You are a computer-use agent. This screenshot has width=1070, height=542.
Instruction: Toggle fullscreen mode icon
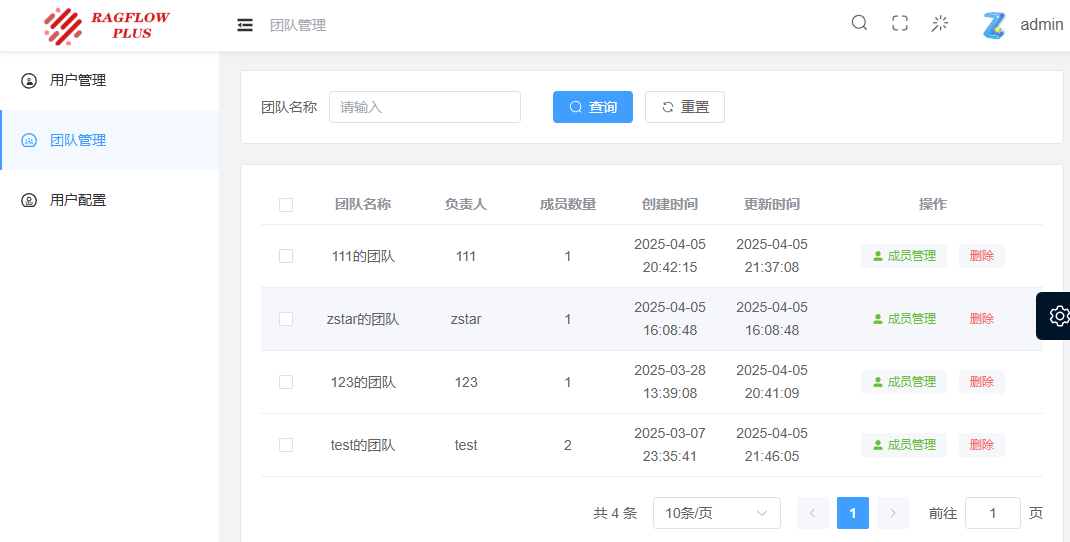click(900, 23)
